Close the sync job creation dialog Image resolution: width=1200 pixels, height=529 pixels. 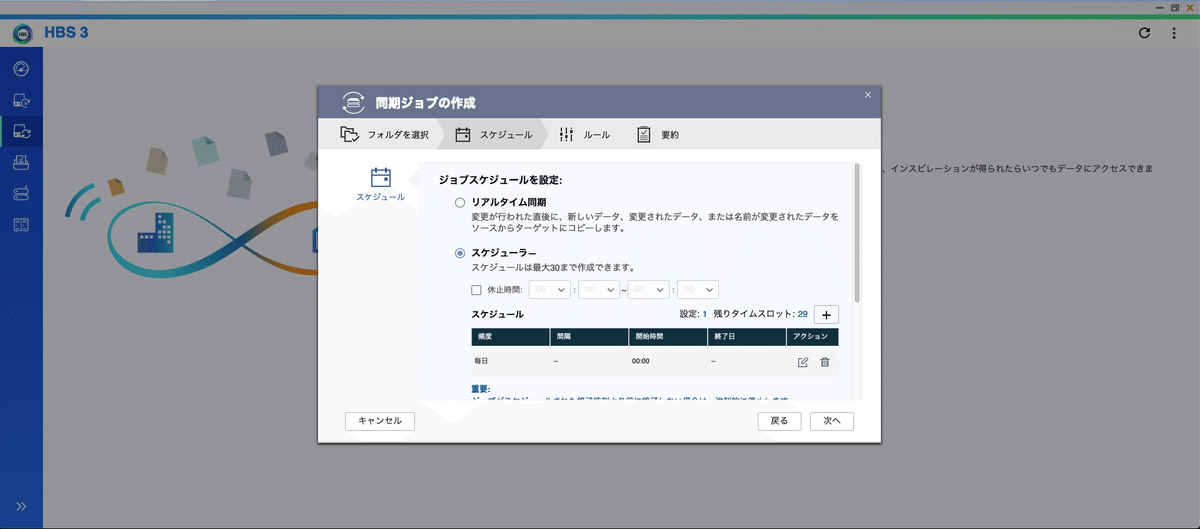point(868,94)
